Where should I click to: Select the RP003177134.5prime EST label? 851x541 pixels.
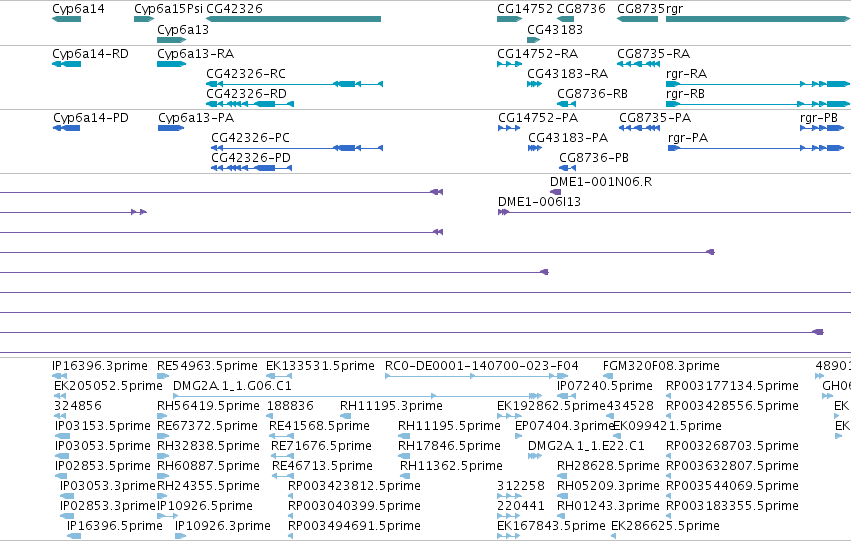tap(732, 385)
